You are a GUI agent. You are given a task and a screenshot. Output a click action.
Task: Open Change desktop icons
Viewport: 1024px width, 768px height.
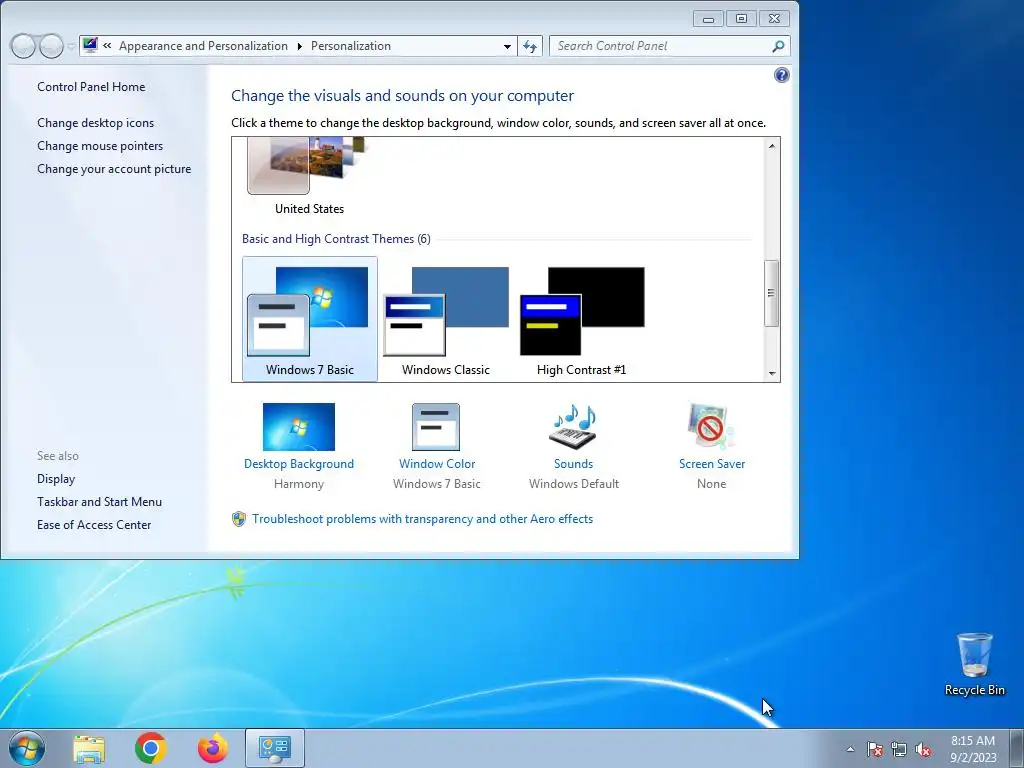click(95, 123)
